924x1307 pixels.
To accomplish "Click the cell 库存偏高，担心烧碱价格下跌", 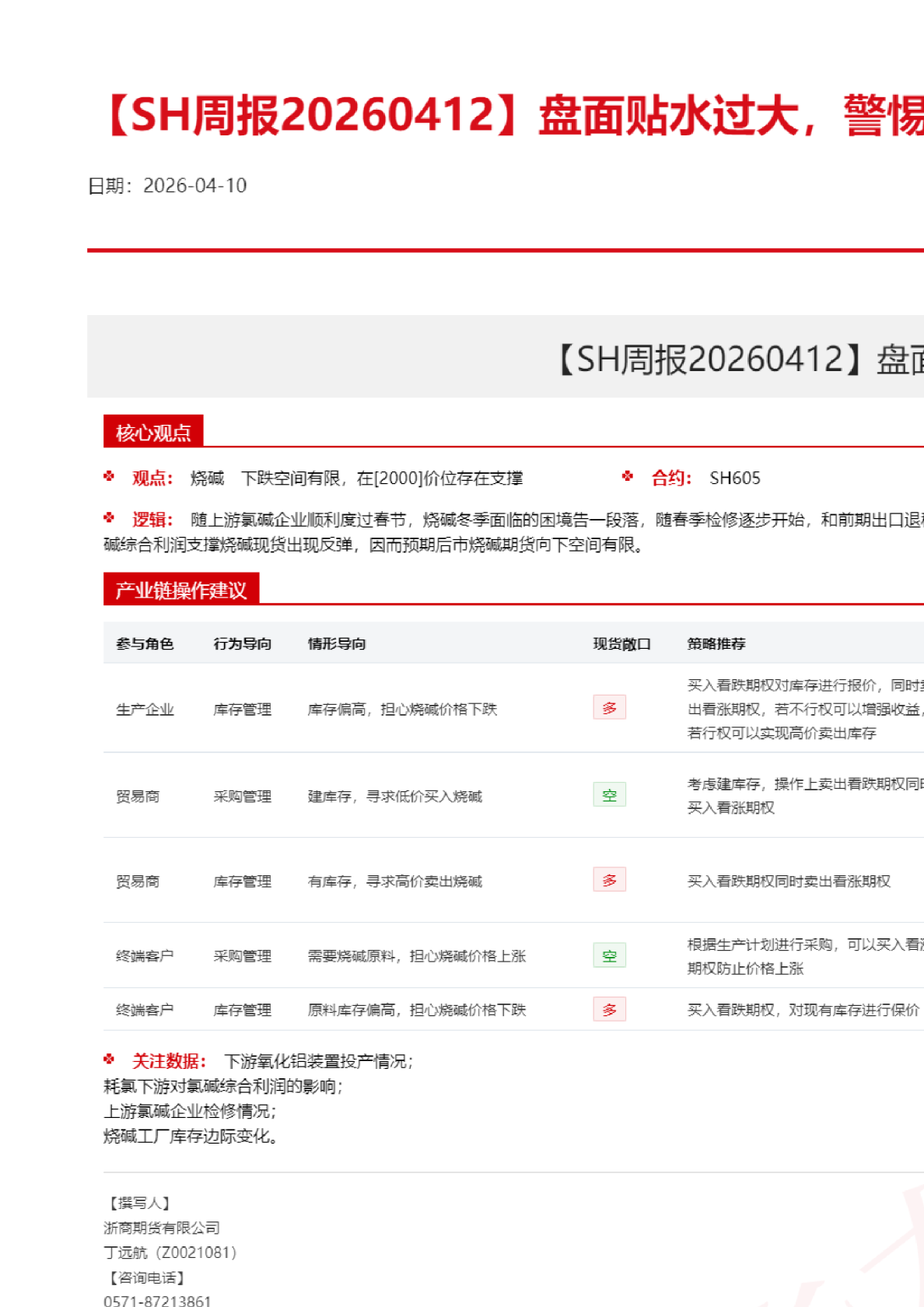I will (402, 709).
